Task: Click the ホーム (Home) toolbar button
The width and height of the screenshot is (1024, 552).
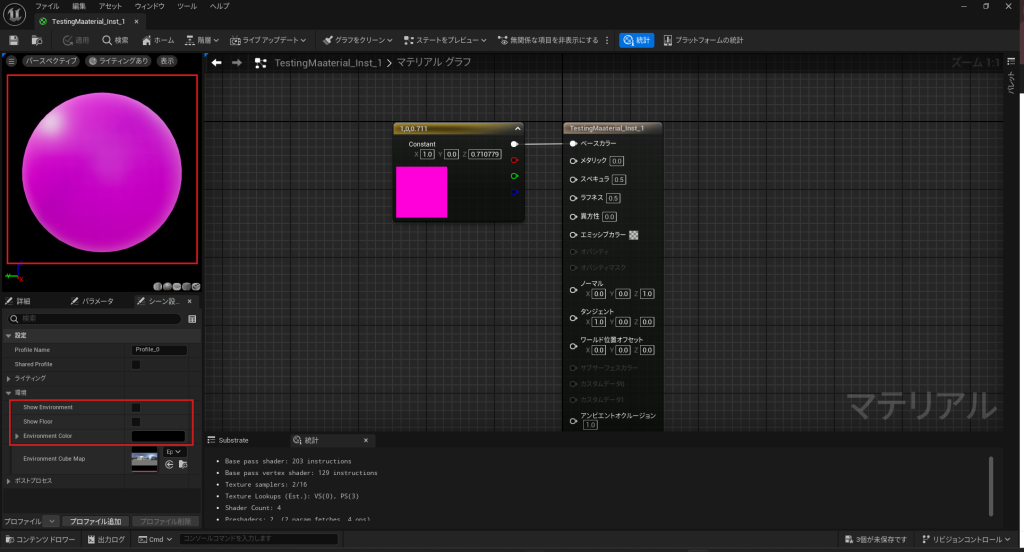Action: click(x=158, y=40)
